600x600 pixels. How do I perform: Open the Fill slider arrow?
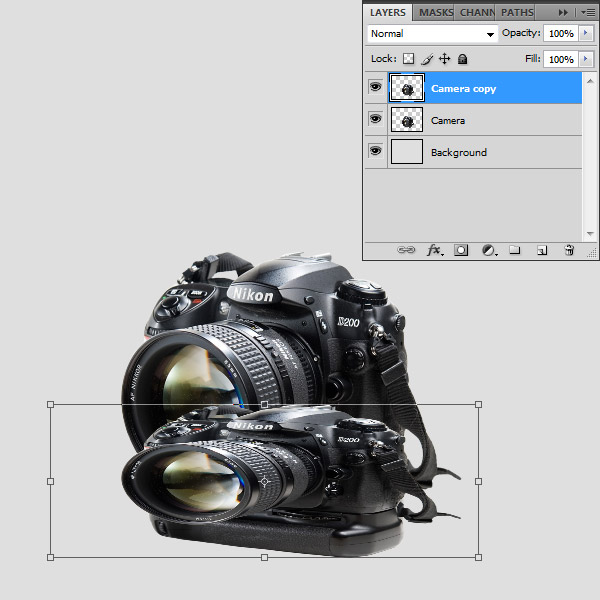(586, 59)
